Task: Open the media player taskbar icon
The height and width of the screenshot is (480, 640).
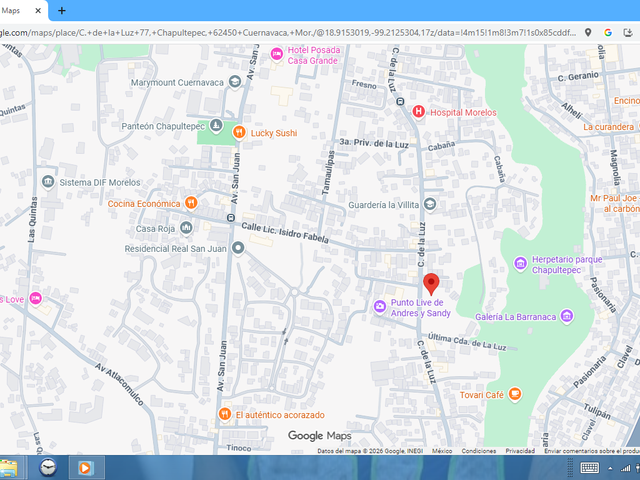Action: coord(86,467)
